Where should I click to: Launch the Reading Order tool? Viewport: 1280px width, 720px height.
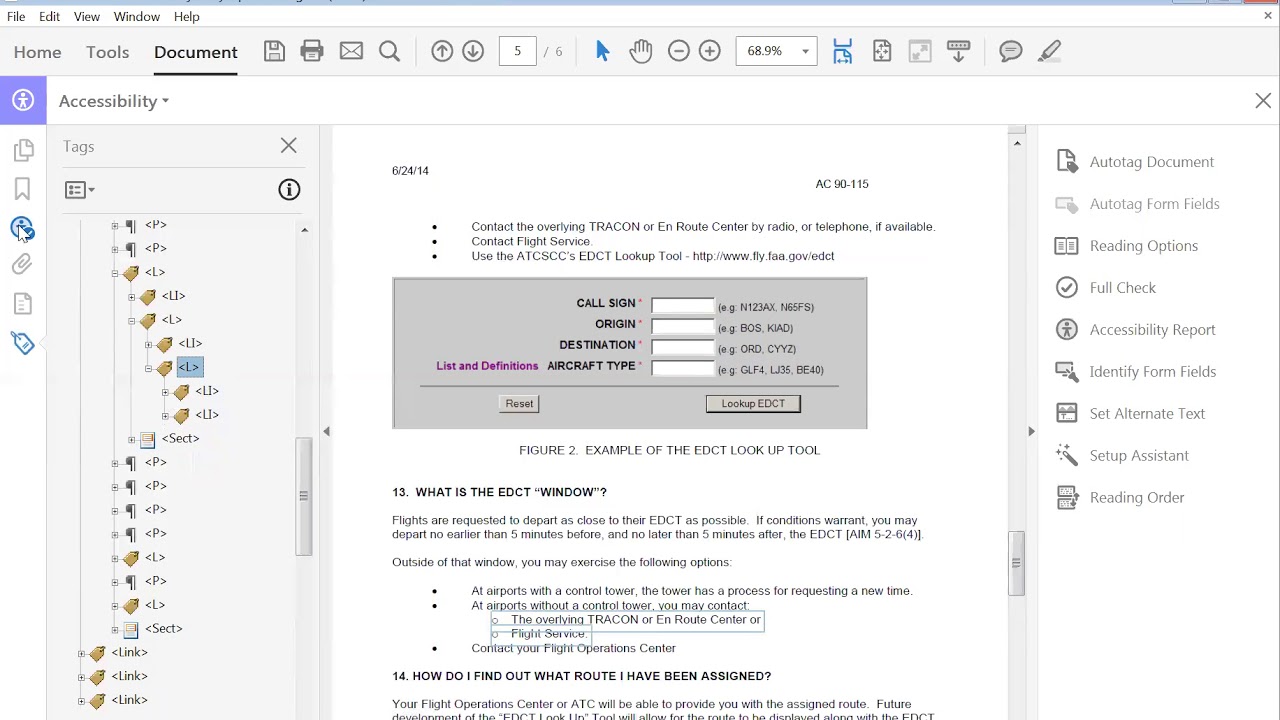[x=1120, y=498]
